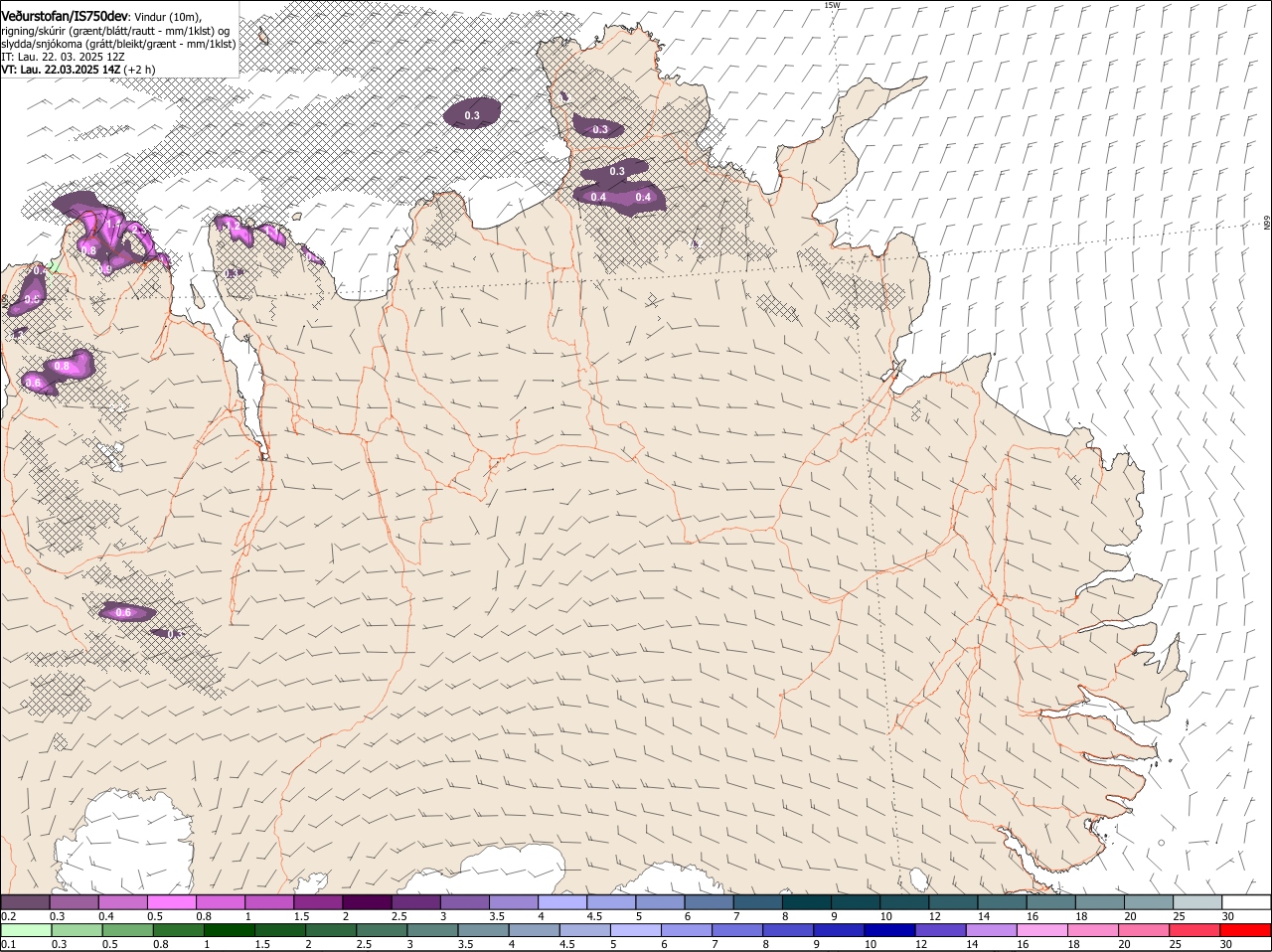Select the 'IT: Lau. 22. 03. 2025 12Z' line
This screenshot has width=1272, height=952.
(63, 57)
